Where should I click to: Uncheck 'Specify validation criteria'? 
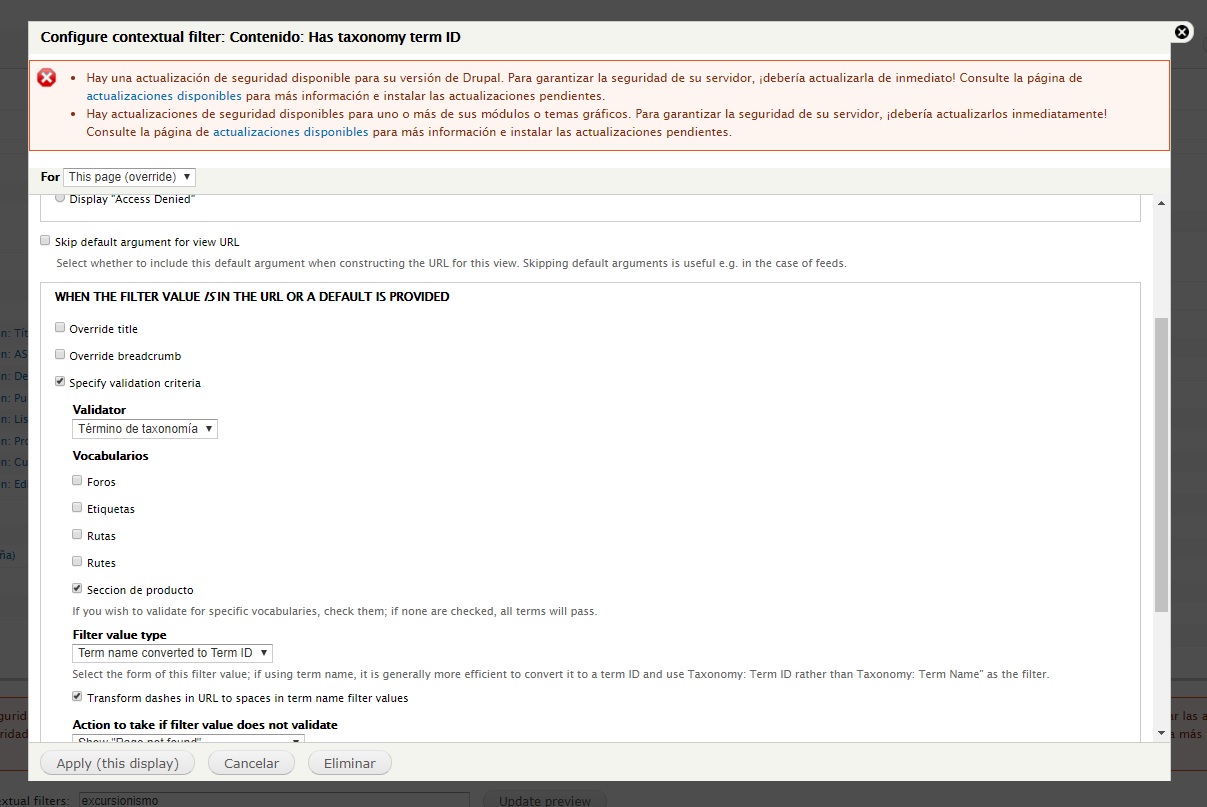tap(59, 380)
